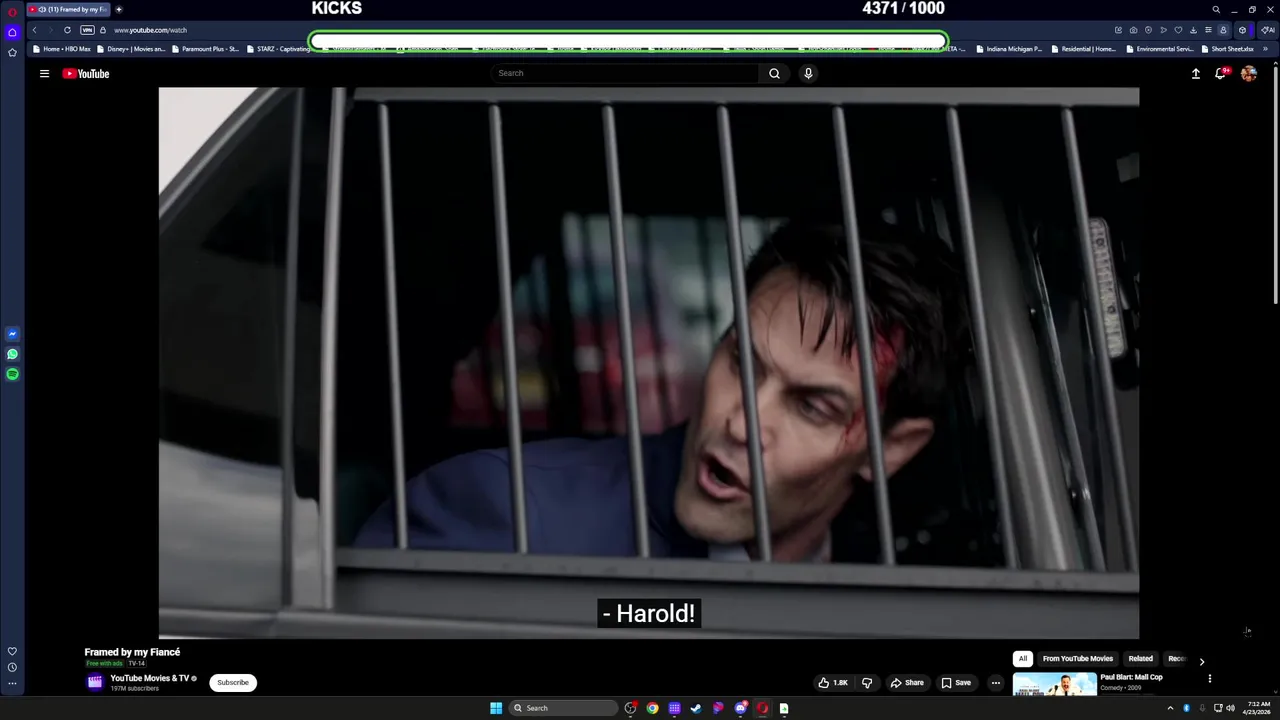The width and height of the screenshot is (1280, 720).
Task: Dislike the video with thumbs down
Action: coord(867,683)
